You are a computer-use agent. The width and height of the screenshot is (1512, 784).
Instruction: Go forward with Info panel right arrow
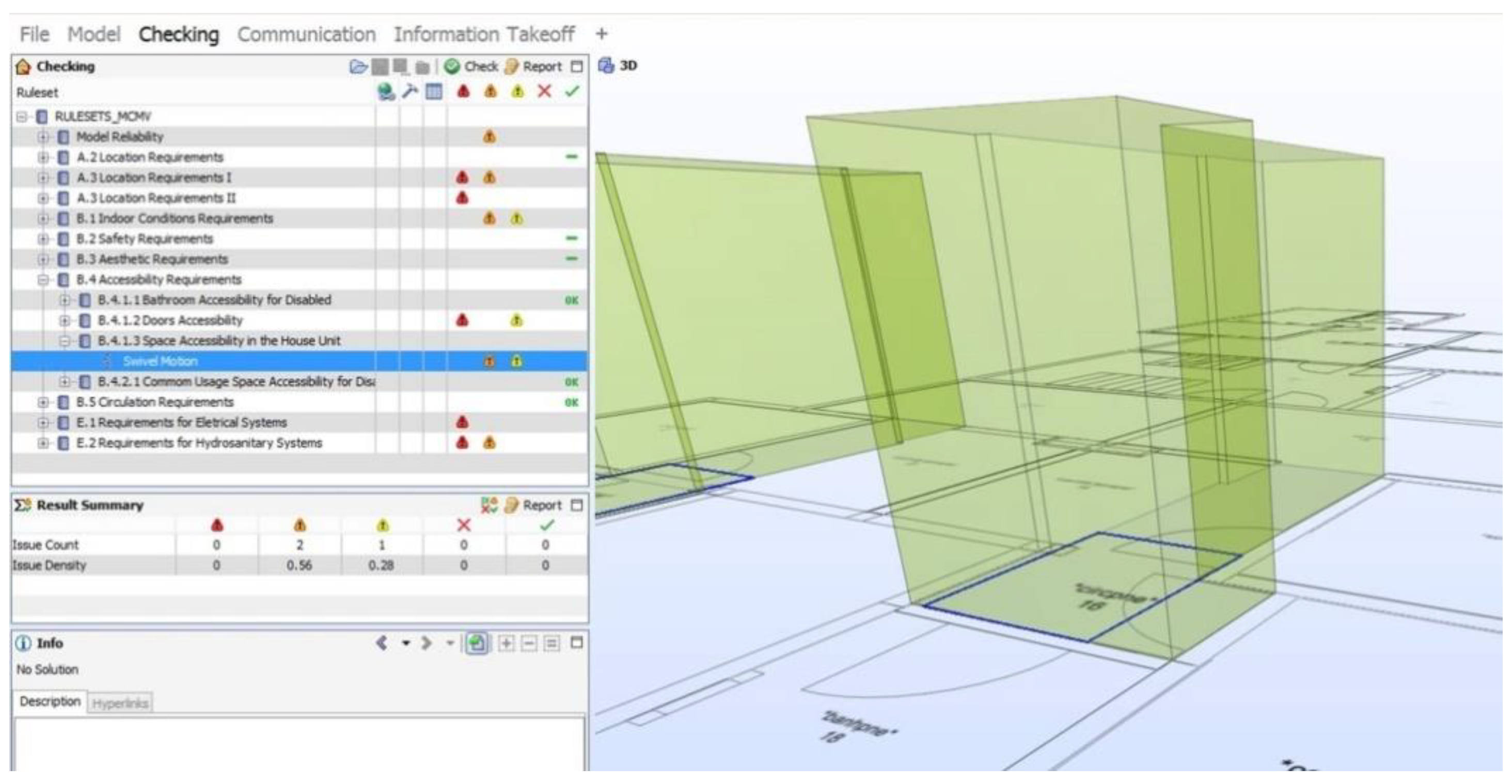(426, 643)
